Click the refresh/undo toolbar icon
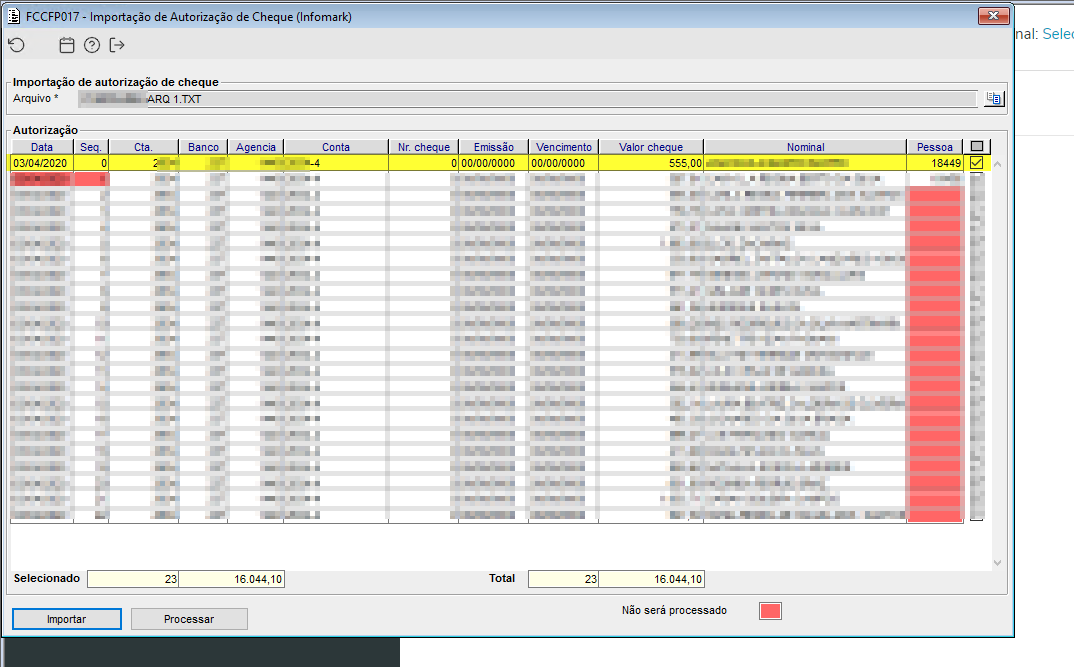Screen dimensions: 1074x667 click(x=16, y=45)
